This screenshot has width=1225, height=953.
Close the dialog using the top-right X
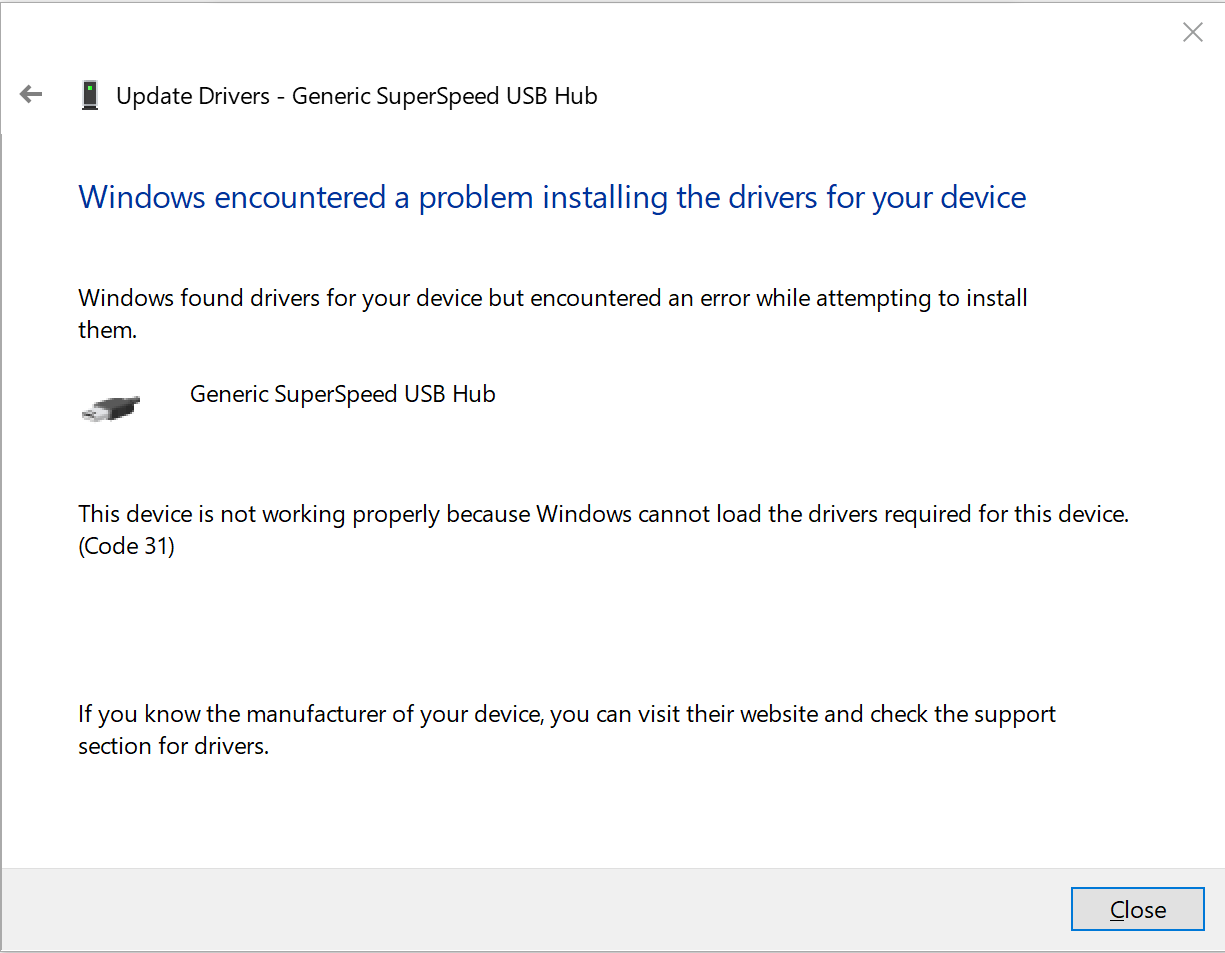coord(1192,32)
